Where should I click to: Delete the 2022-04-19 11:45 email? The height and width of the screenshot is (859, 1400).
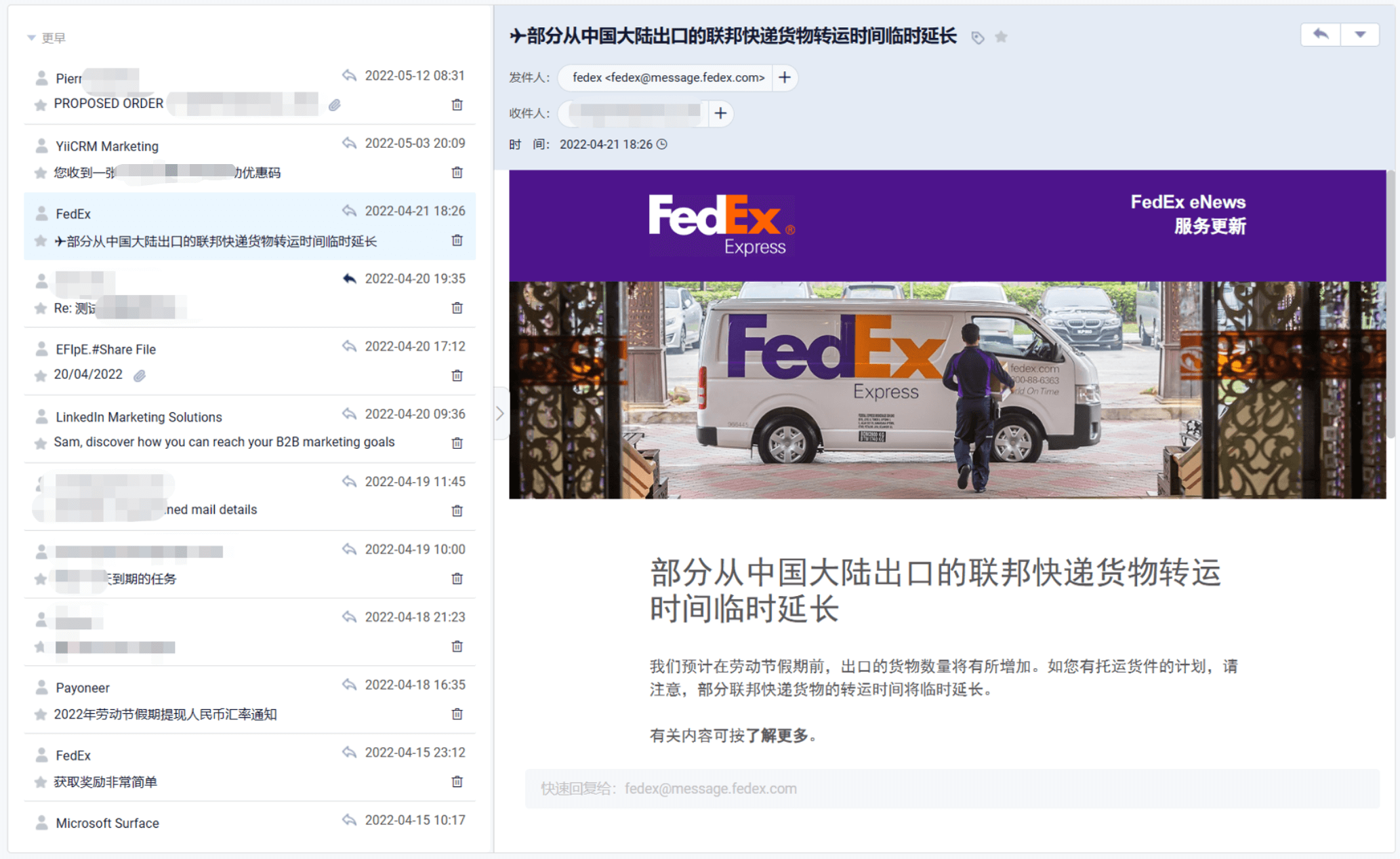(457, 511)
